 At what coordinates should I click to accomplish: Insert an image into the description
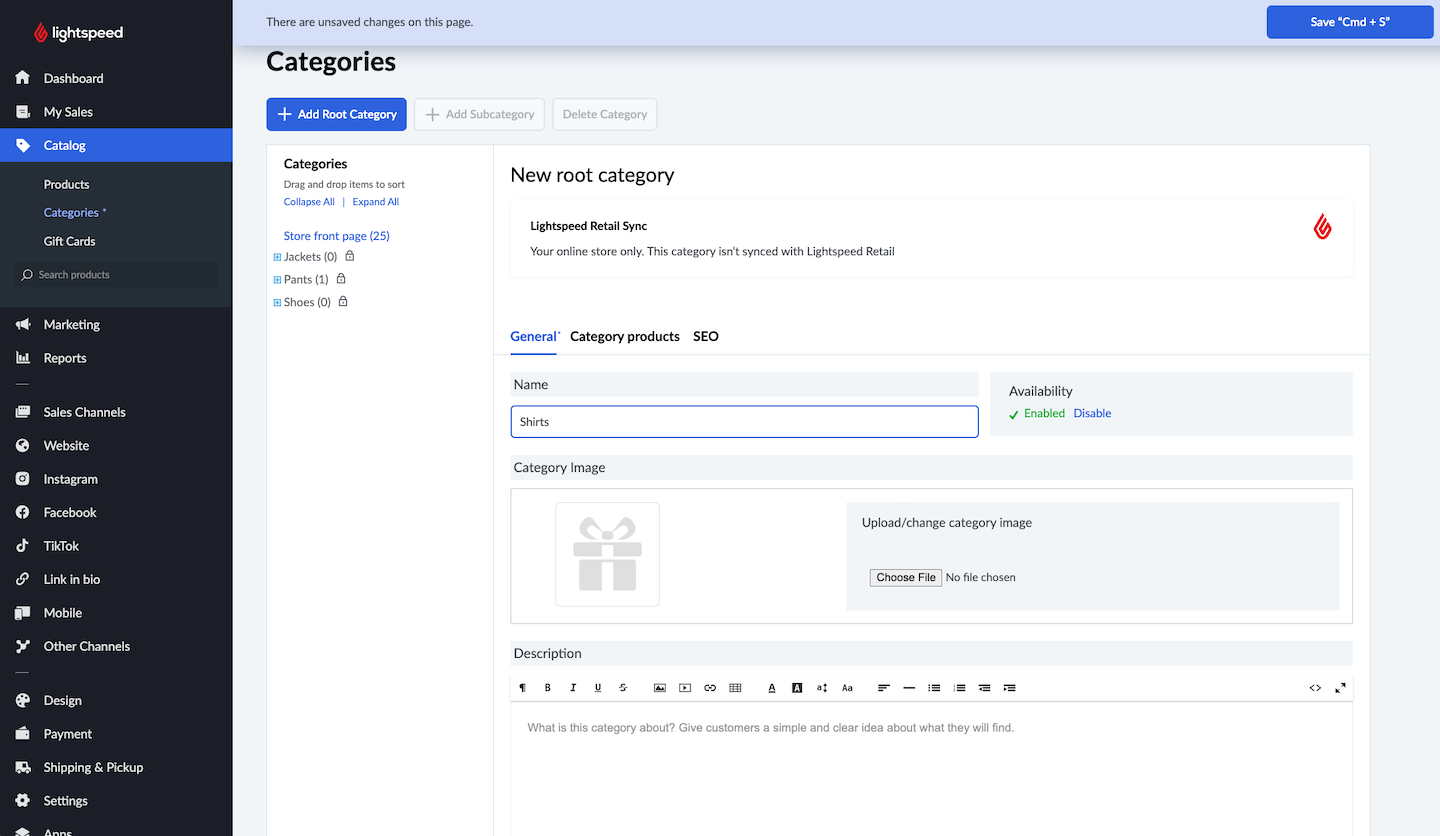[x=660, y=688]
